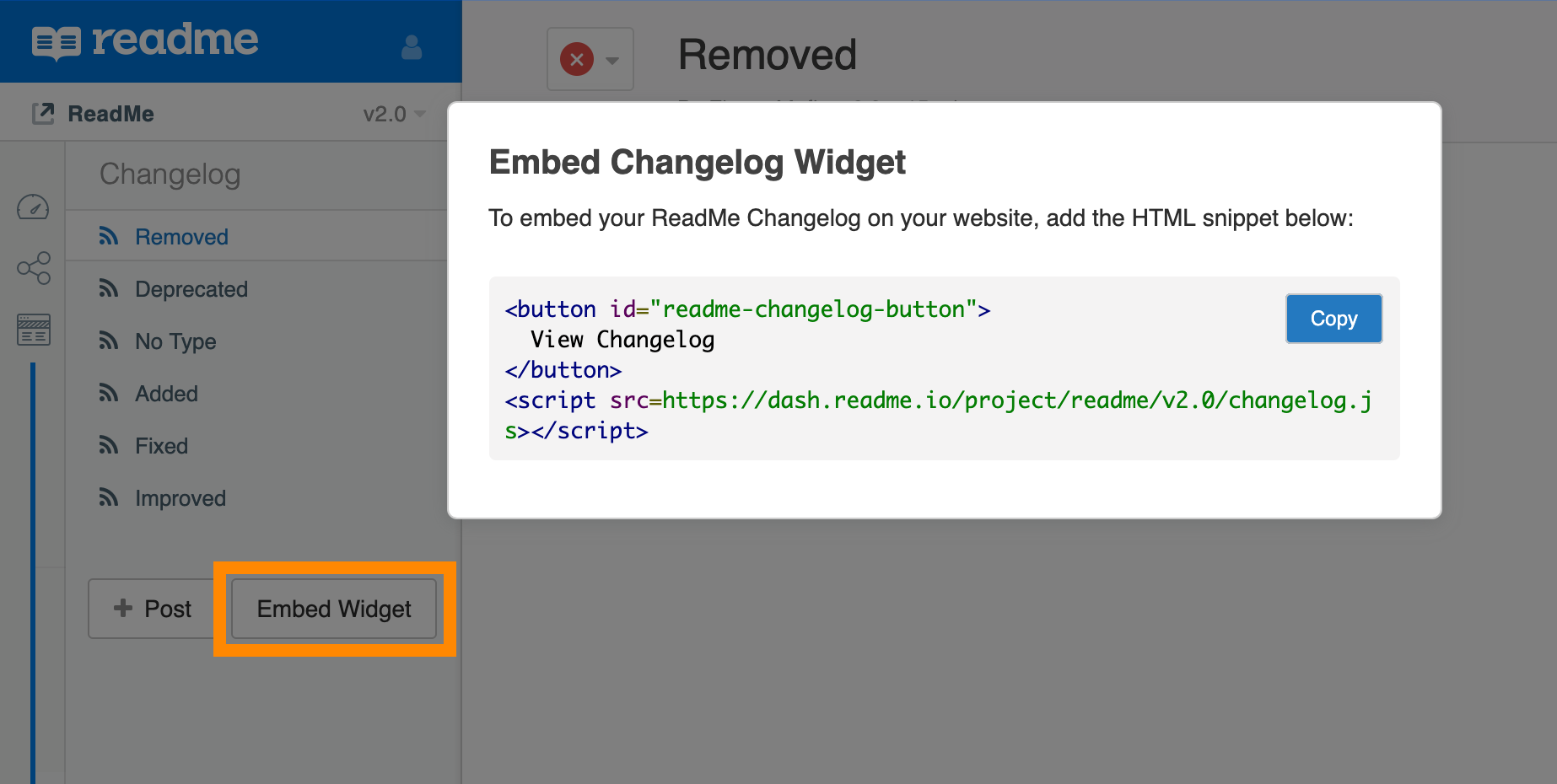Click the Post button

coord(153,609)
